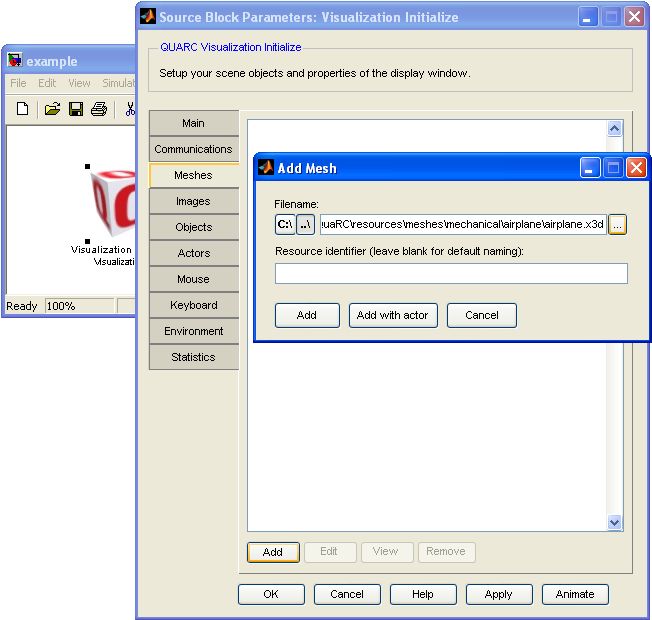The image size is (652, 620).
Task: Click the mesh list scroll-up arrow
Action: point(615,128)
